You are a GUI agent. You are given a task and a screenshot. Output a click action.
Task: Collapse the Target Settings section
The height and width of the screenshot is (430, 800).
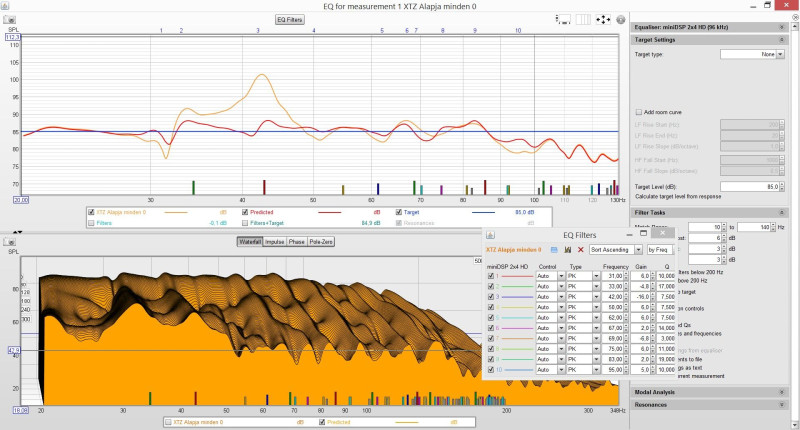pos(782,39)
